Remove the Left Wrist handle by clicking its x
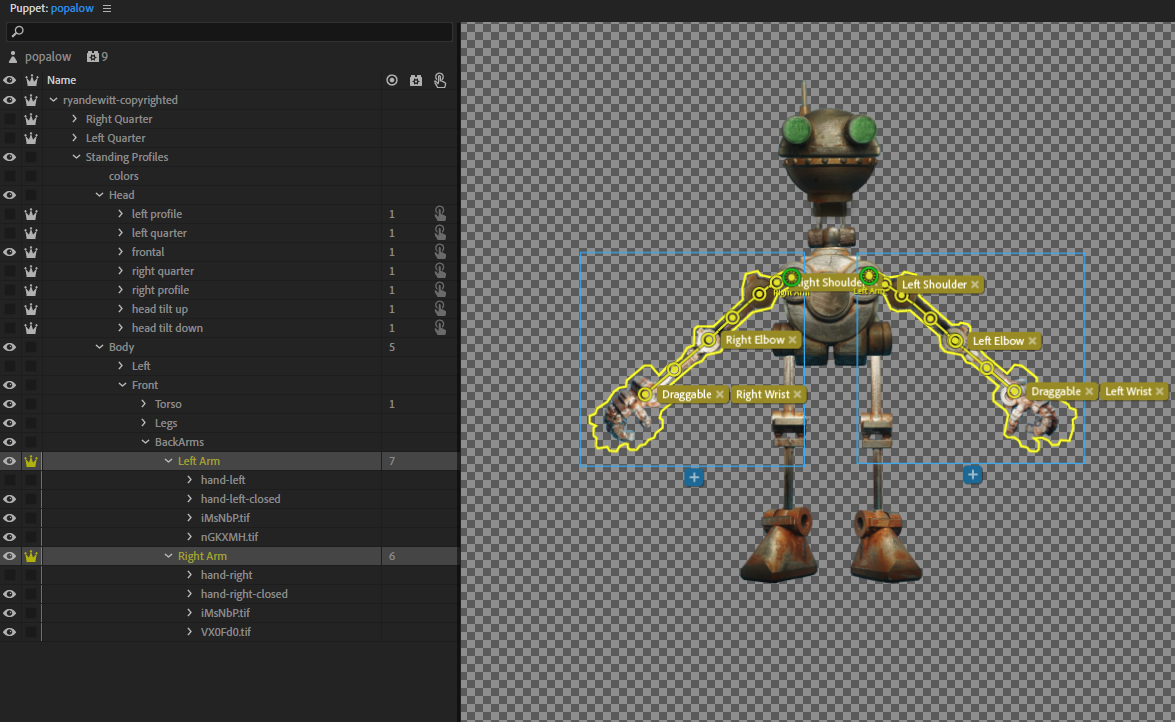This screenshot has height=722, width=1175. [1162, 391]
